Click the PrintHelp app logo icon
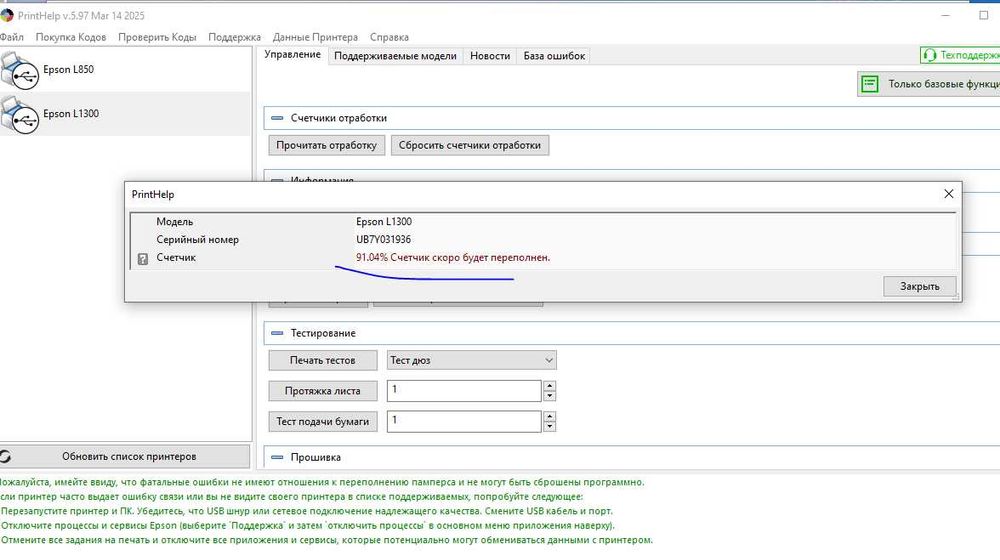The height and width of the screenshot is (560, 1000). pyautogui.click(x=7, y=15)
